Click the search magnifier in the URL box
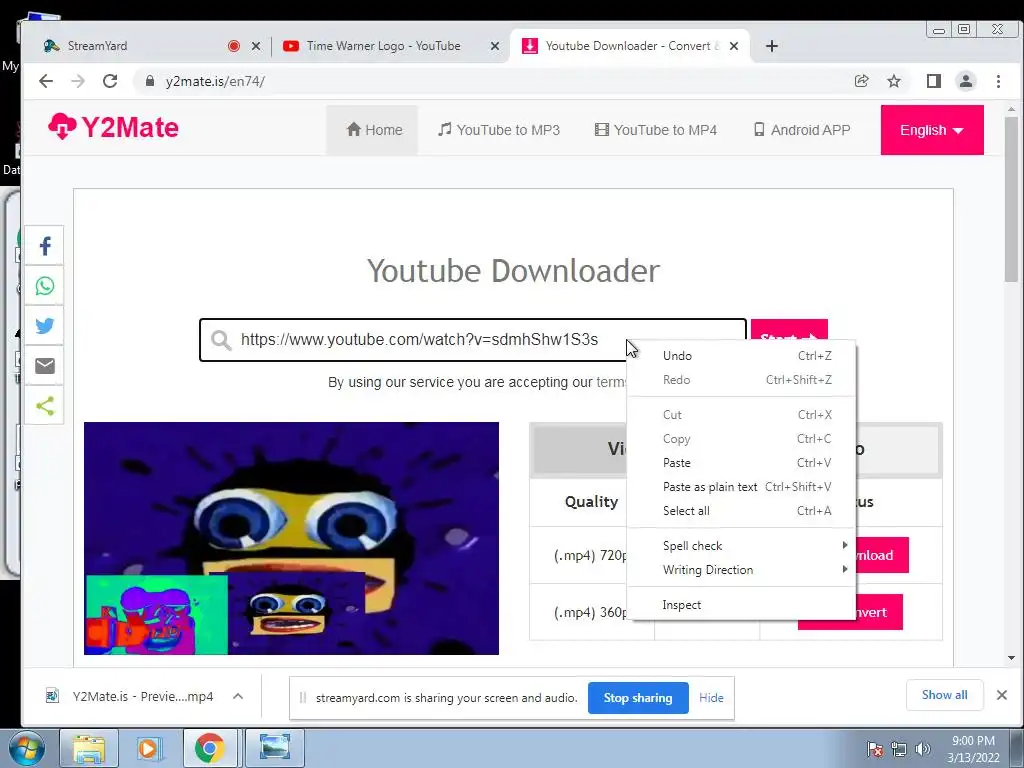The width and height of the screenshot is (1024, 768). (x=221, y=340)
